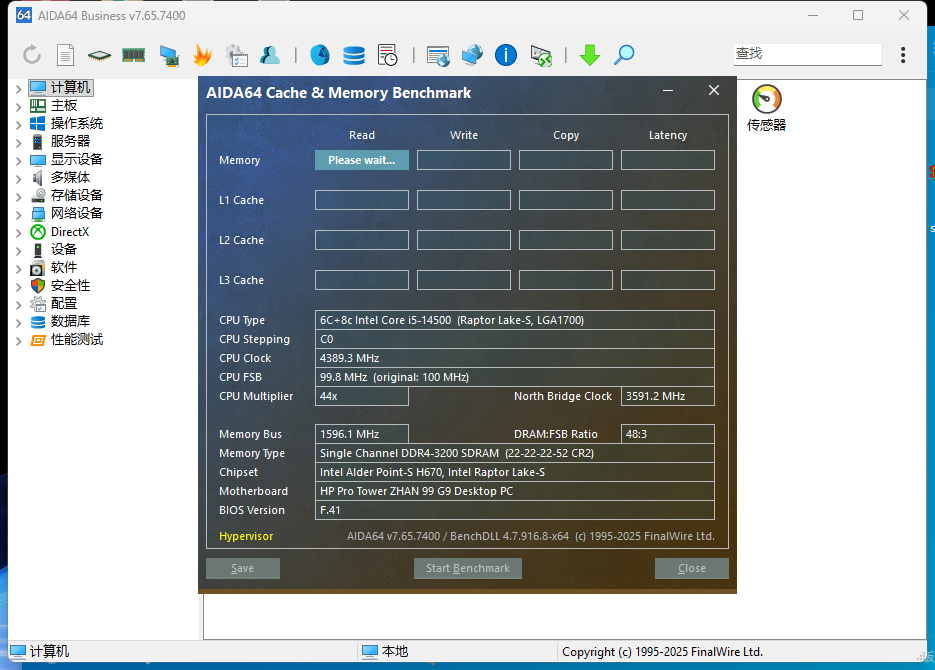Click the DRAM:FSB Ratio value 48:3
The width and height of the screenshot is (935, 670).
pos(667,434)
